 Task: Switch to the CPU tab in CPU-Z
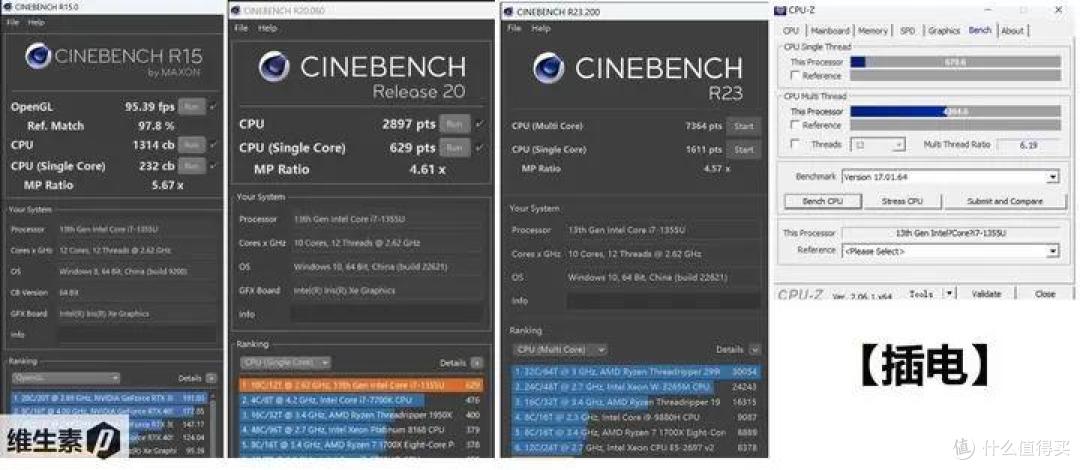[791, 31]
